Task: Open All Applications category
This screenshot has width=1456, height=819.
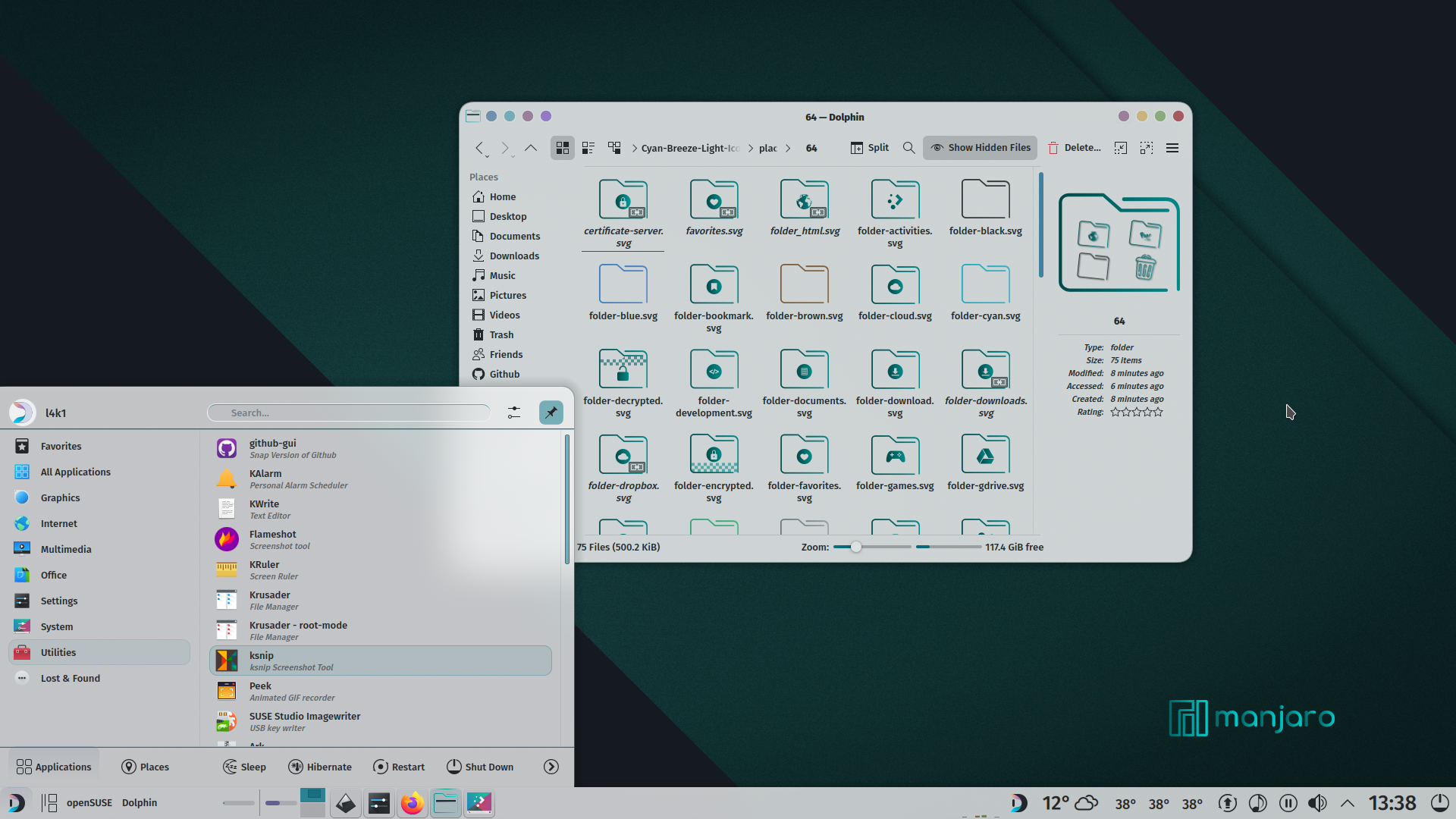Action: coord(99,472)
